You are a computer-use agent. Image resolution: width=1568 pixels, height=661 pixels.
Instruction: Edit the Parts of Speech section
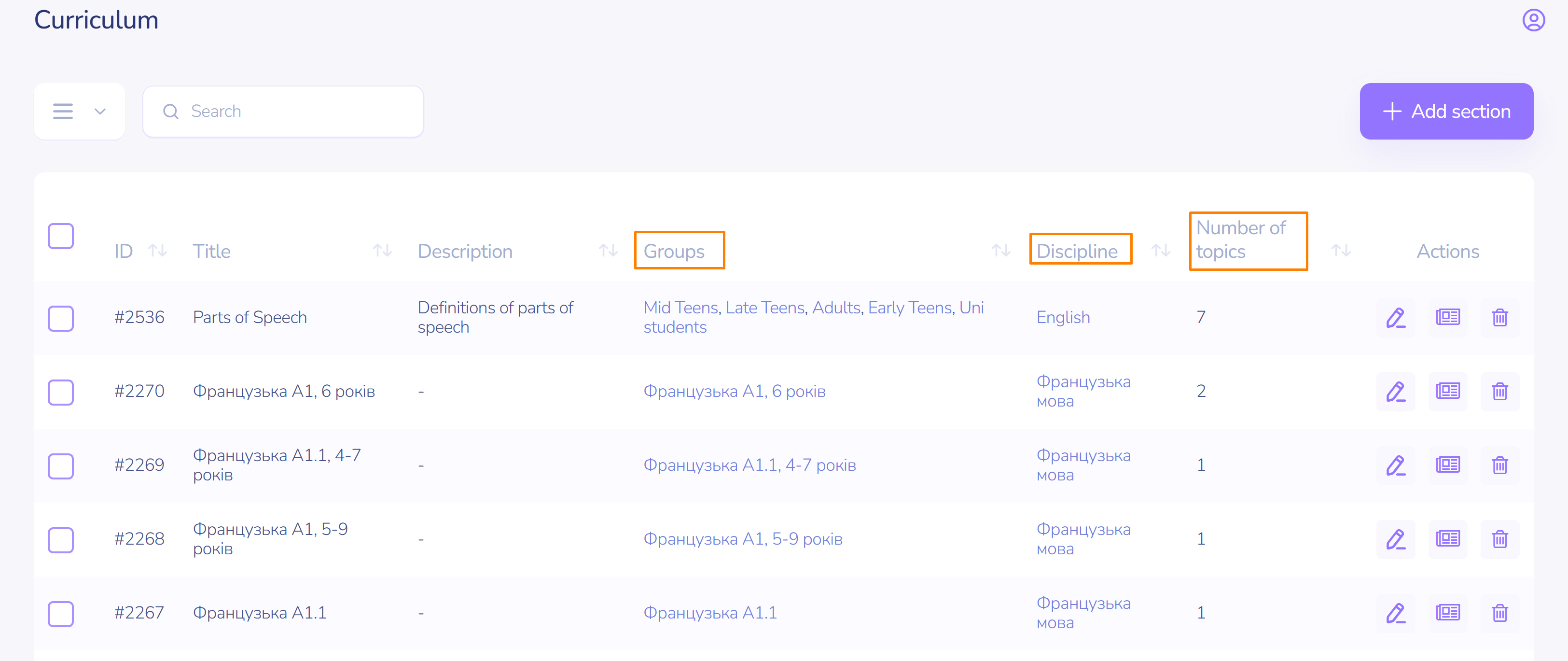click(x=1395, y=317)
